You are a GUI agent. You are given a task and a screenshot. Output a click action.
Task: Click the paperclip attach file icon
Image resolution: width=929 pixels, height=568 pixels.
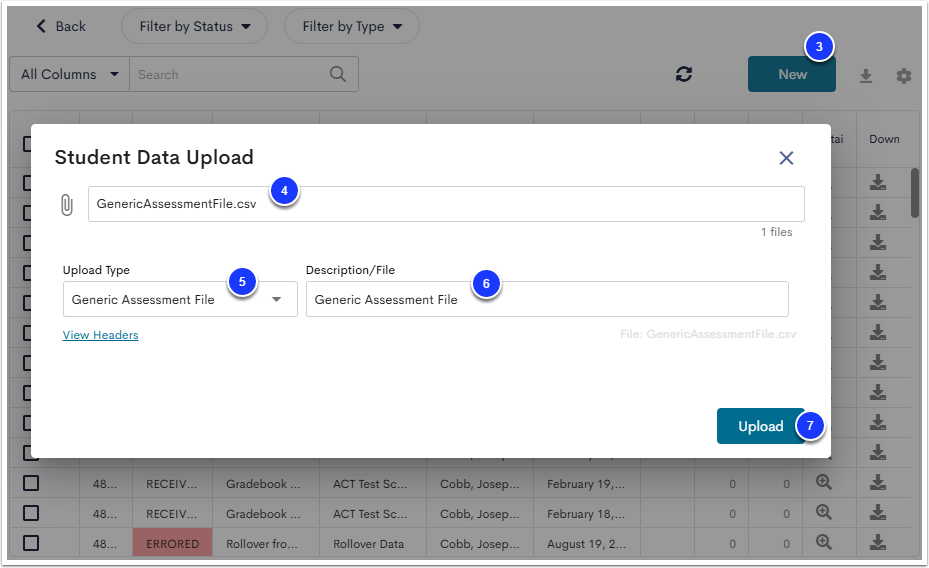coord(67,205)
